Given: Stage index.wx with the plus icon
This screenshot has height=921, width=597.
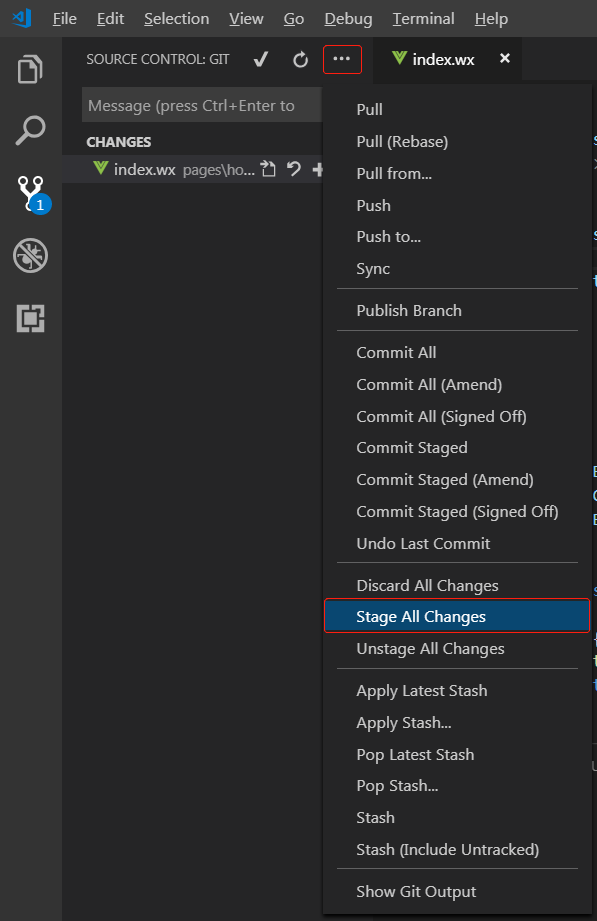Looking at the screenshot, I should point(317,169).
